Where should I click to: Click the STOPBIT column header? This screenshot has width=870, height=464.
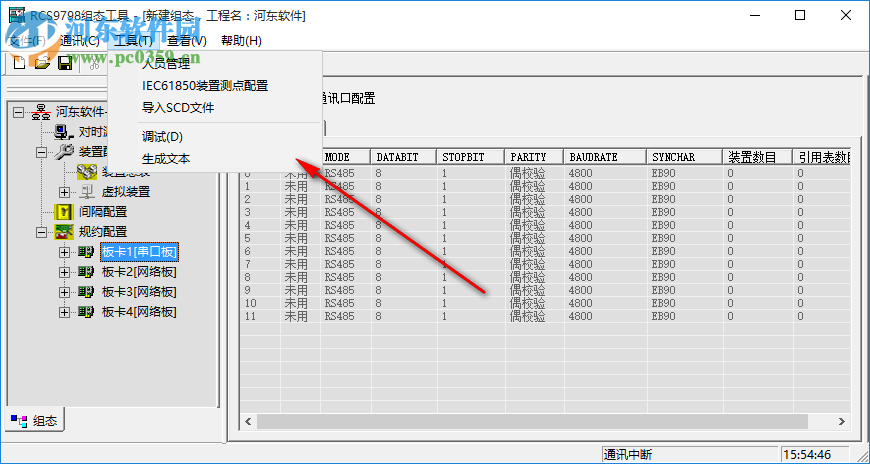pyautogui.click(x=471, y=157)
